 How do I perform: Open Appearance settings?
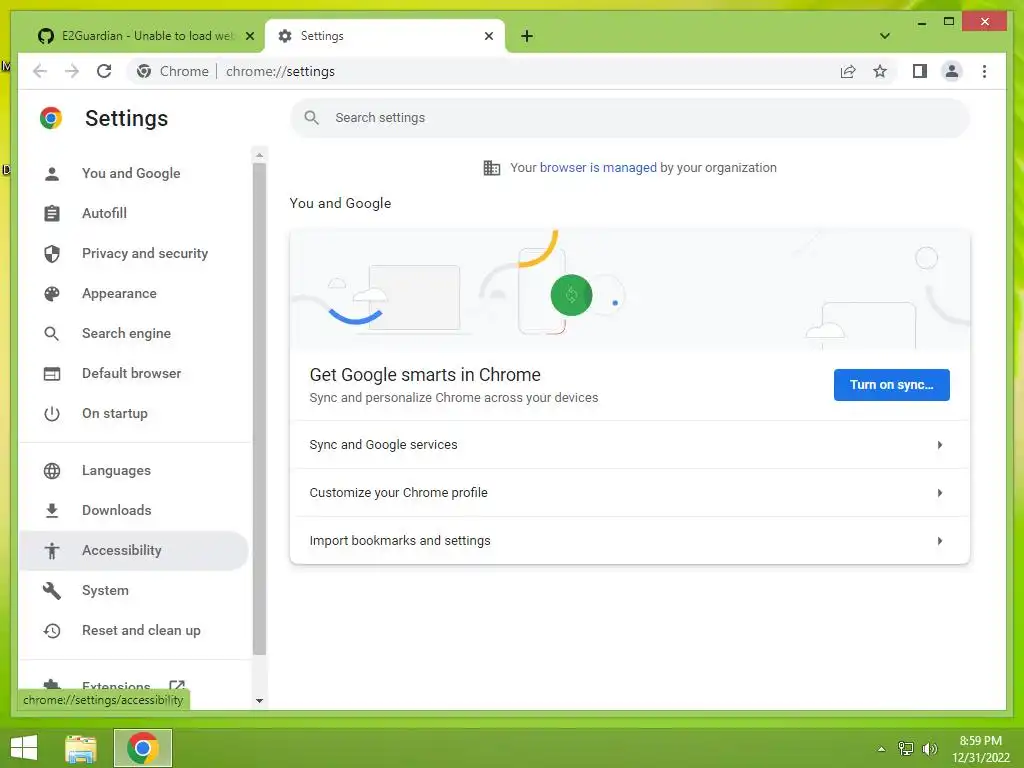(x=134, y=293)
